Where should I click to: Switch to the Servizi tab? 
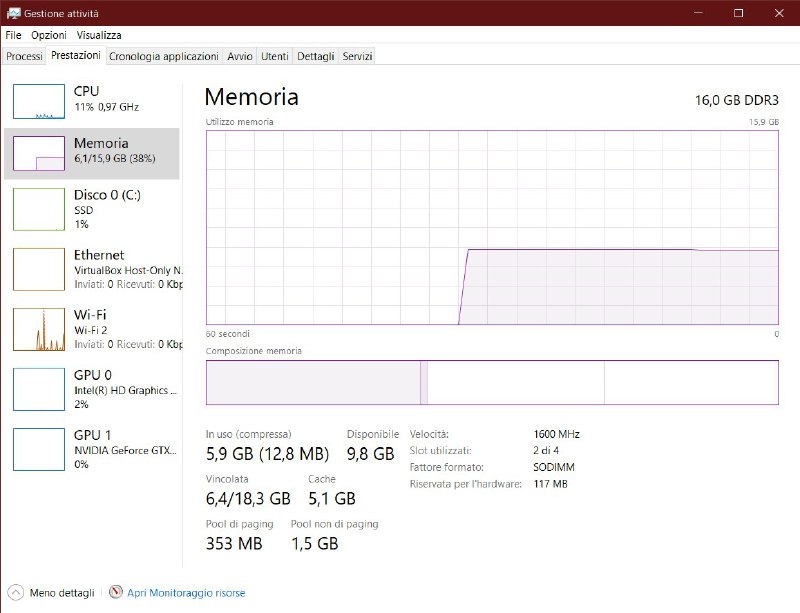357,56
